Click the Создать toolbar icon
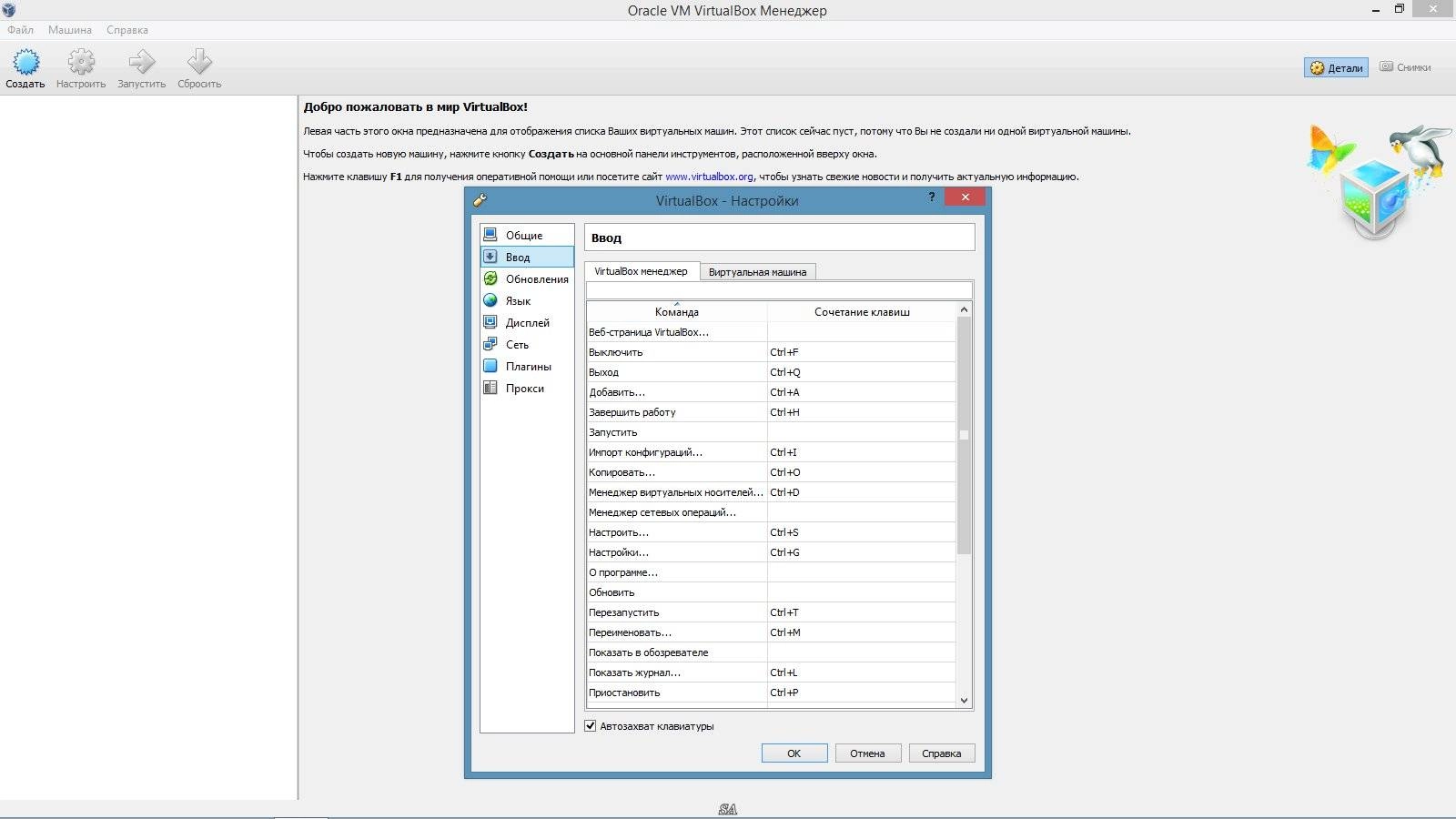The width and height of the screenshot is (1456, 819). 25,62
